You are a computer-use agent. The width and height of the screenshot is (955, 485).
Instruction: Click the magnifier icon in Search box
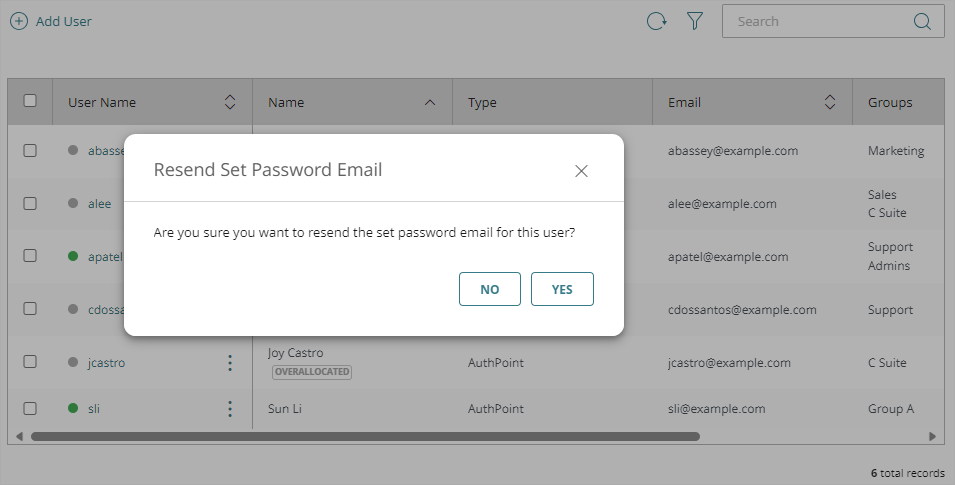922,21
